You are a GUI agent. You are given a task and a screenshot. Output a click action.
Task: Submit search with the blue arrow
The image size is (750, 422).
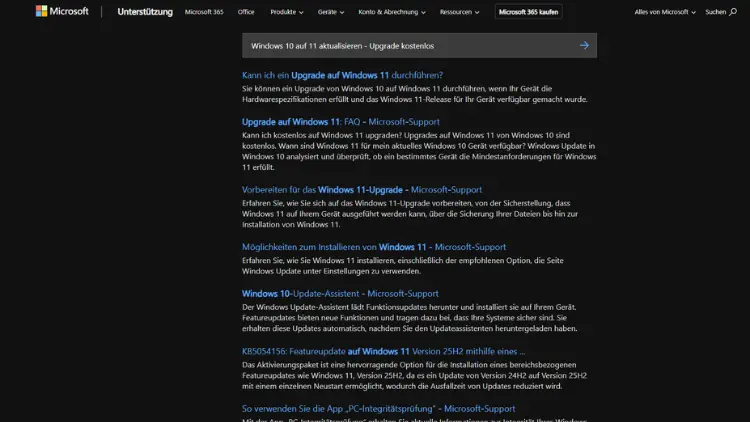[x=584, y=45]
